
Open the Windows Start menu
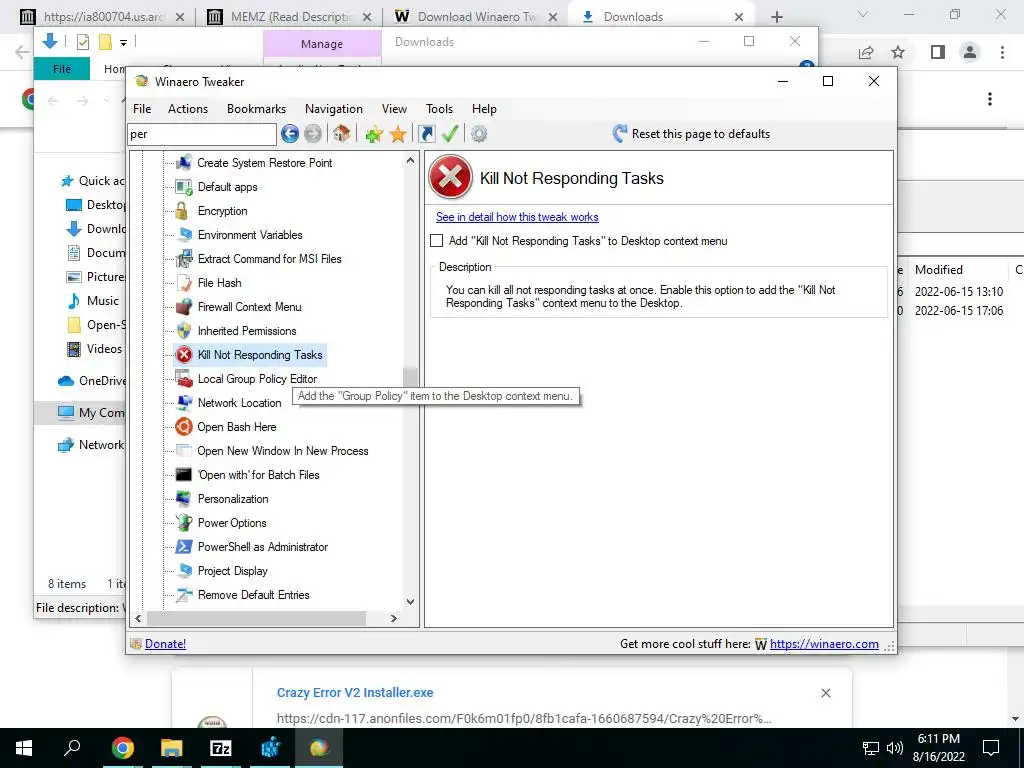[x=24, y=748]
